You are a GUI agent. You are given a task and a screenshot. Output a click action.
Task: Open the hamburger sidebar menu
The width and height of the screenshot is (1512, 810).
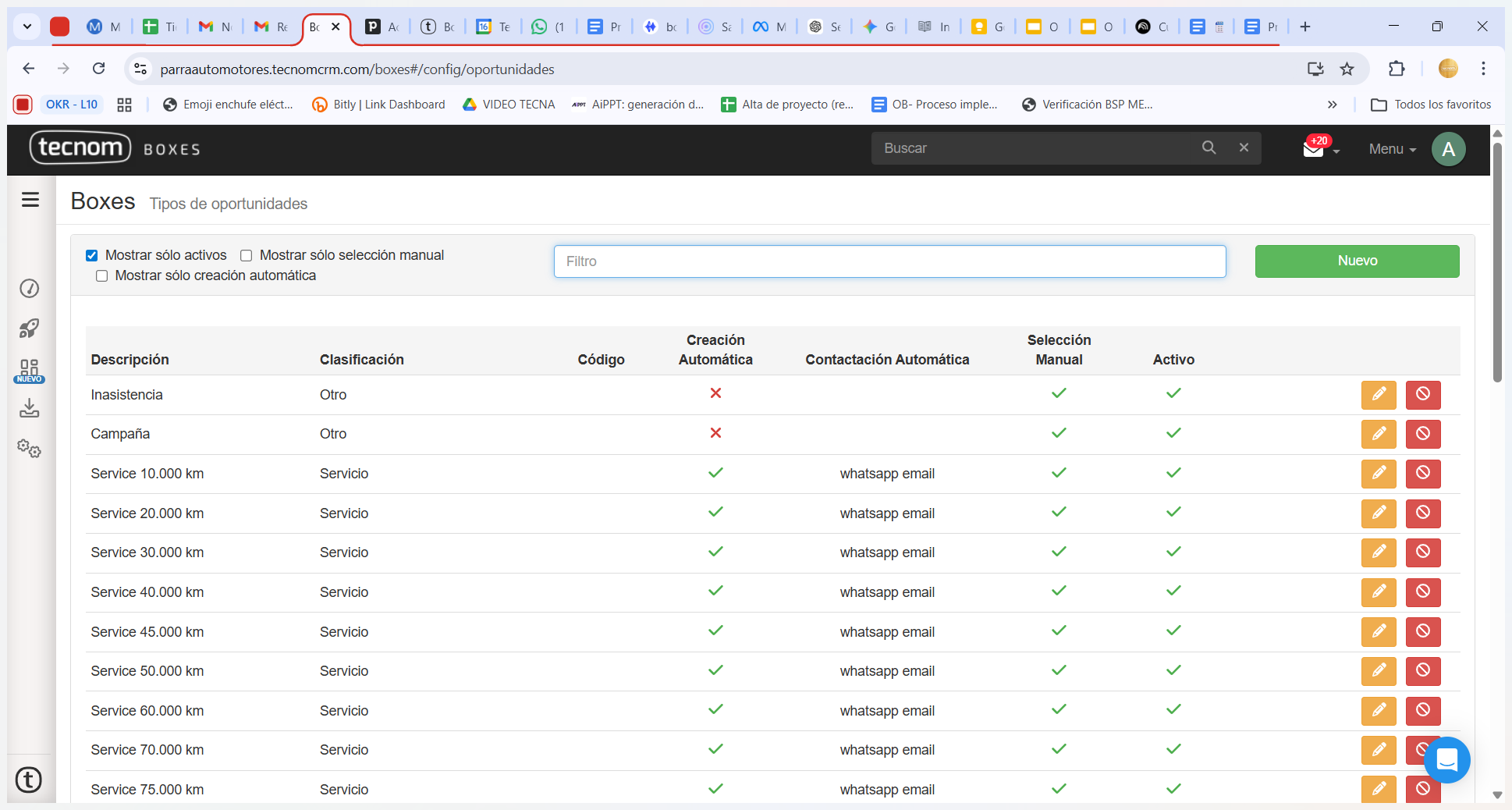30,200
